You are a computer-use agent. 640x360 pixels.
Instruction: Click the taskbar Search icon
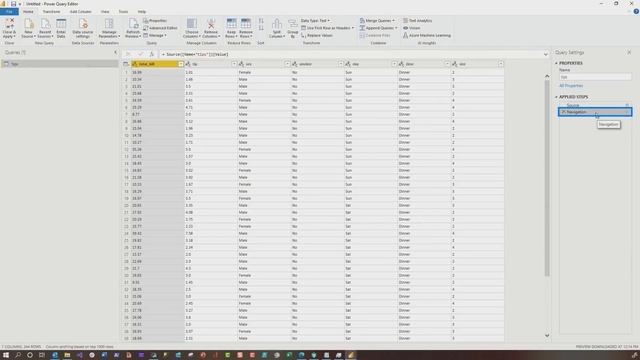(18, 355)
